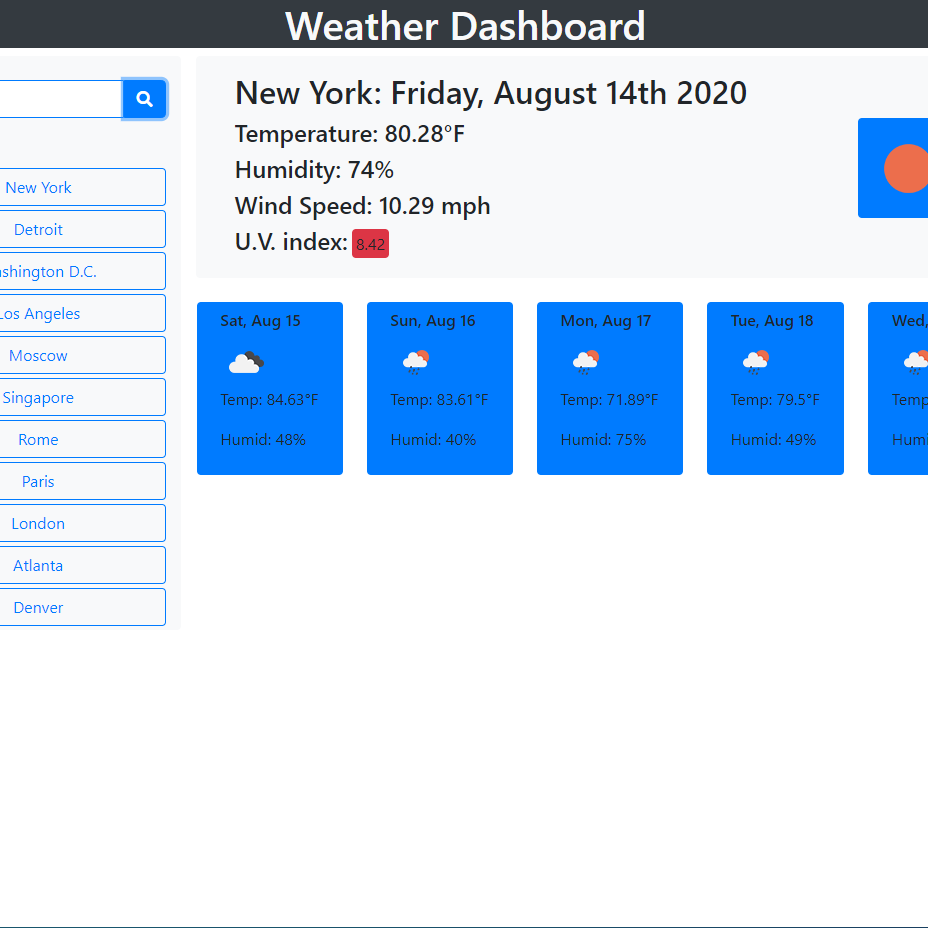Click the orange sun icon beside current conditions

pyautogui.click(x=905, y=169)
